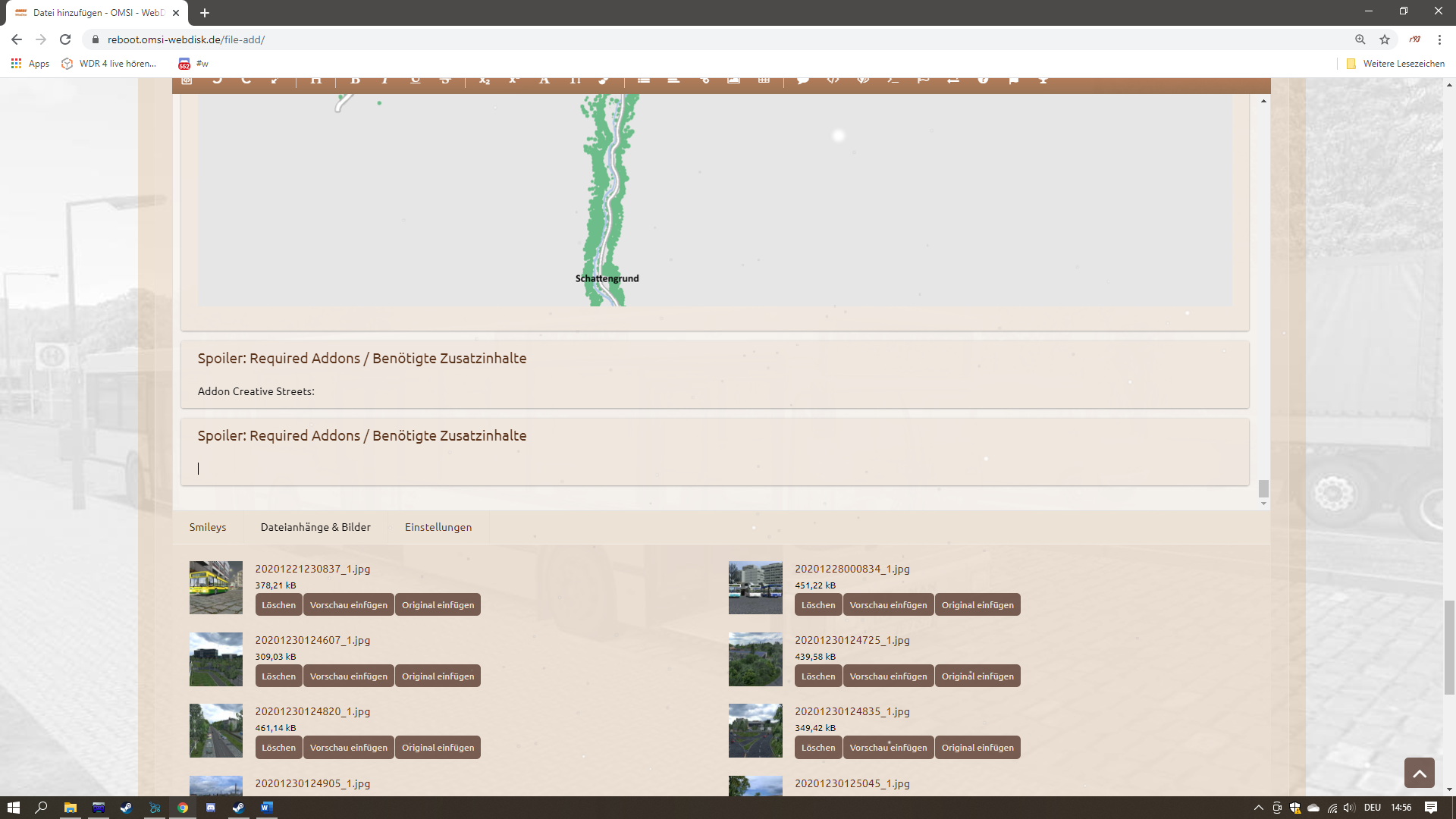1456x819 pixels.
Task: Open Word from the taskbar
Action: (x=266, y=808)
